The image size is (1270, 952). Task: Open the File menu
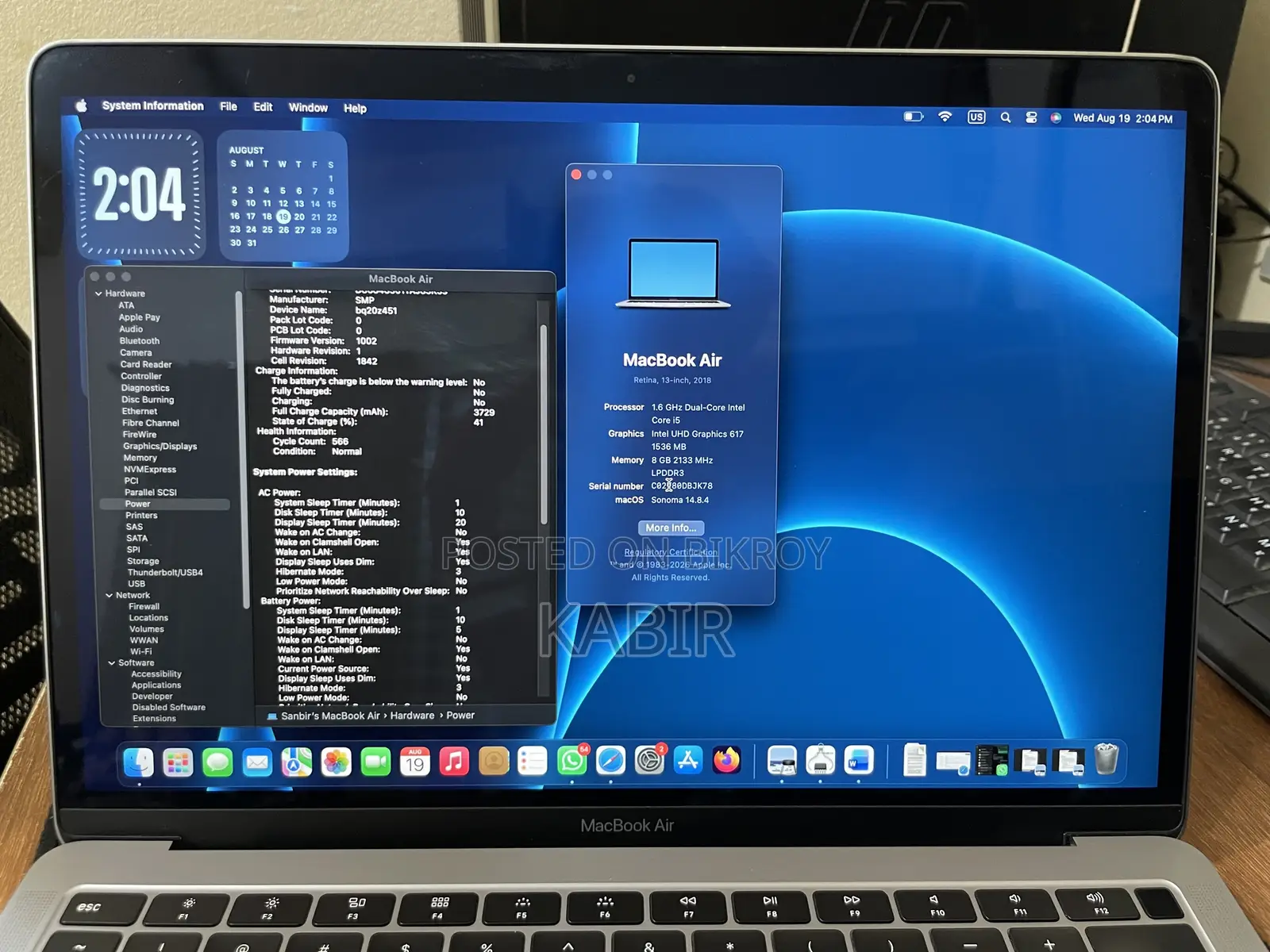pyautogui.click(x=229, y=106)
